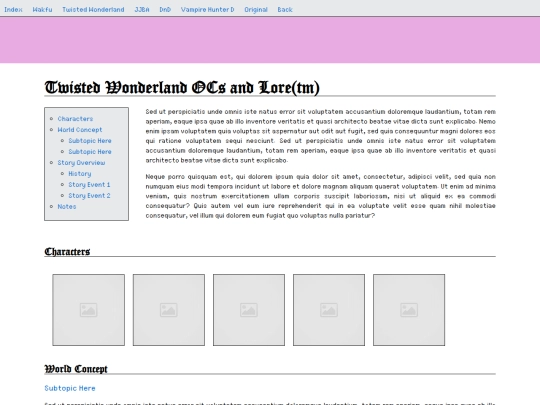Viewport: 540px width, 405px height.
Task: Click the World Concept section heading
Action: (76, 369)
